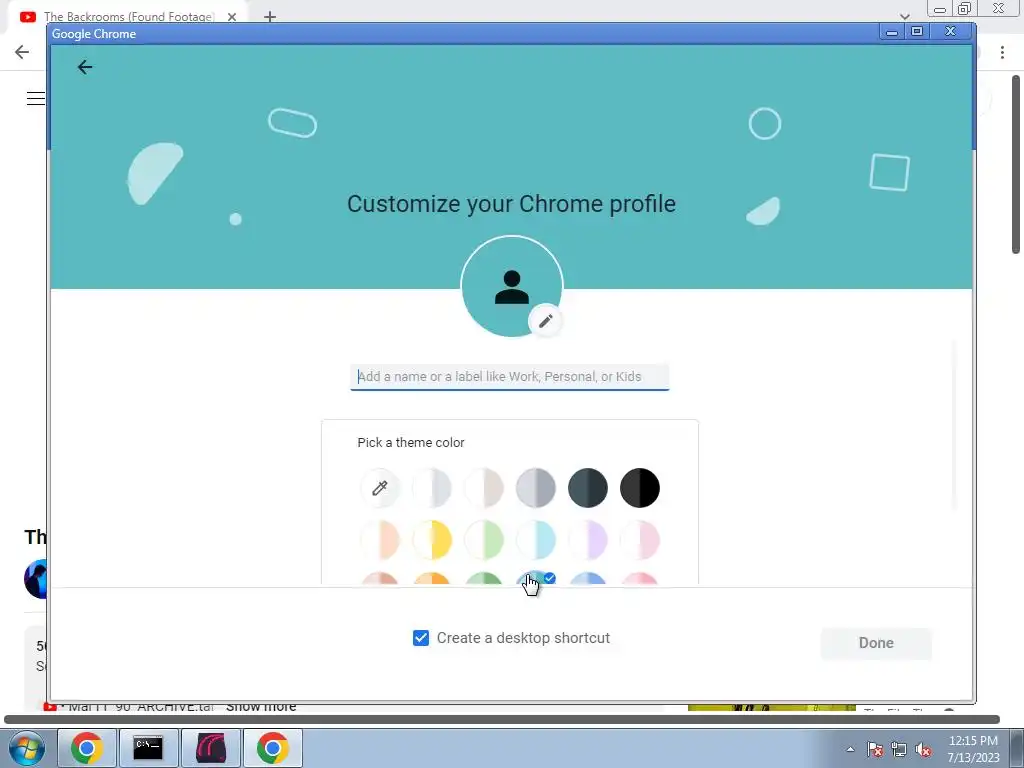This screenshot has height=768, width=1024.
Task: Click the background page vertical scrollbar
Action: coord(1016,165)
